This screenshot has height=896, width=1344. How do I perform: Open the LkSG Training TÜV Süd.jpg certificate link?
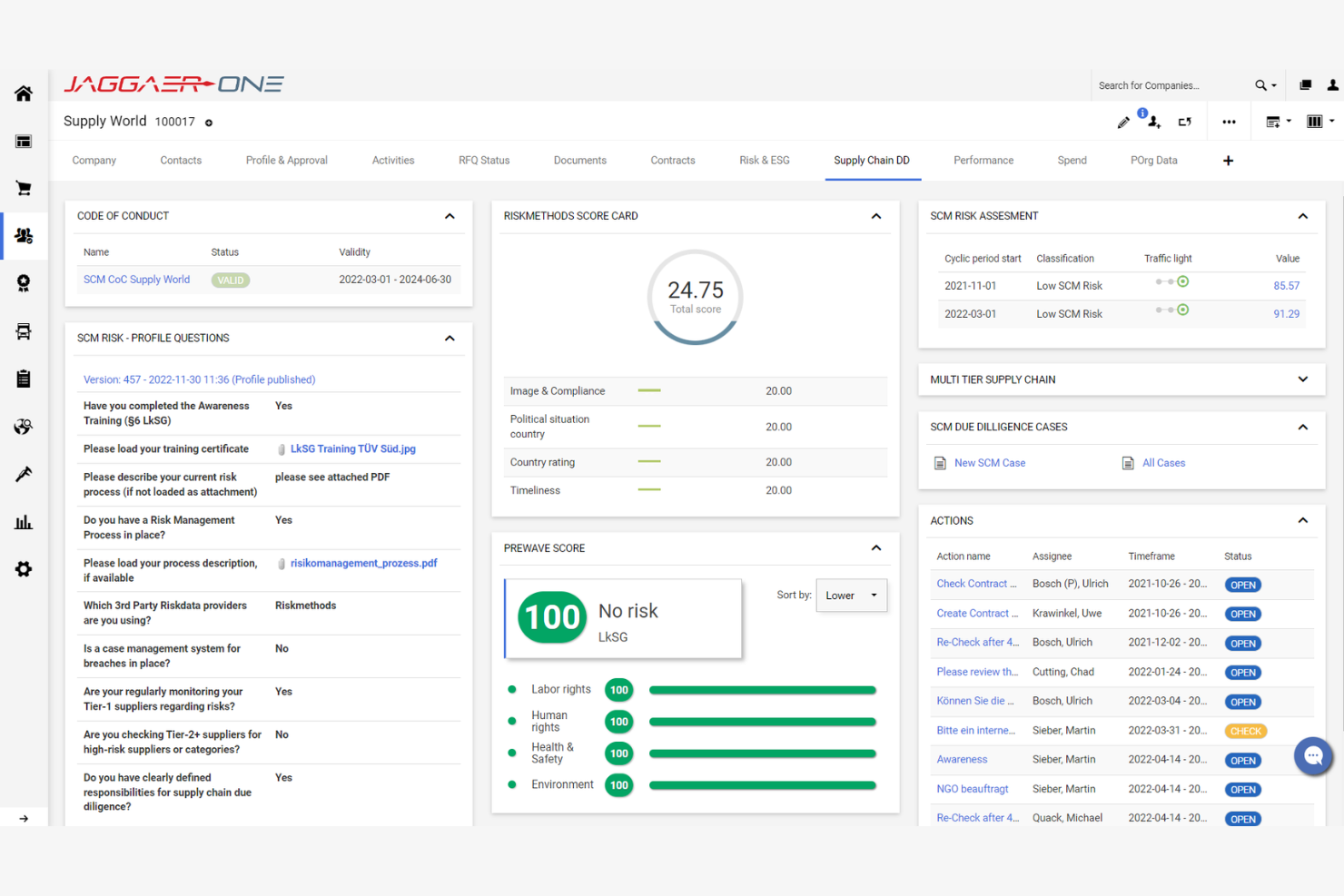coord(352,448)
